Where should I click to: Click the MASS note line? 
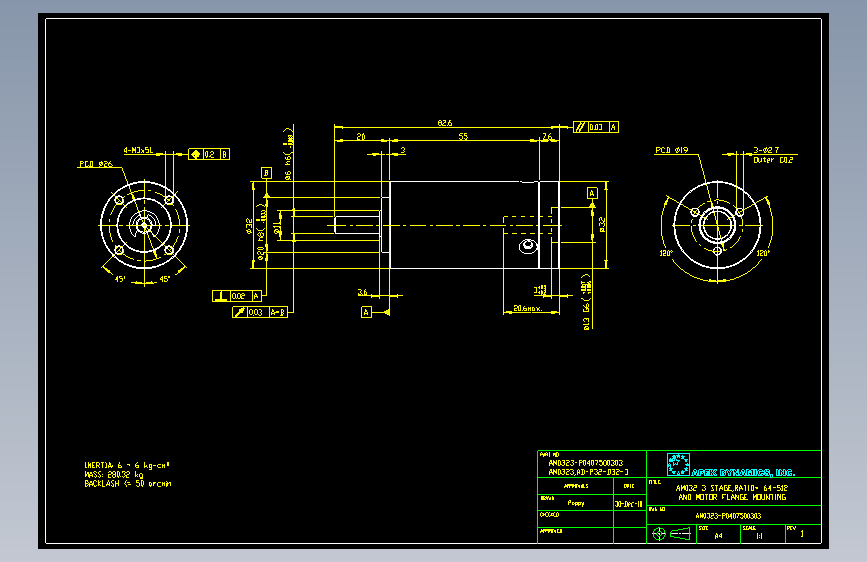point(114,475)
